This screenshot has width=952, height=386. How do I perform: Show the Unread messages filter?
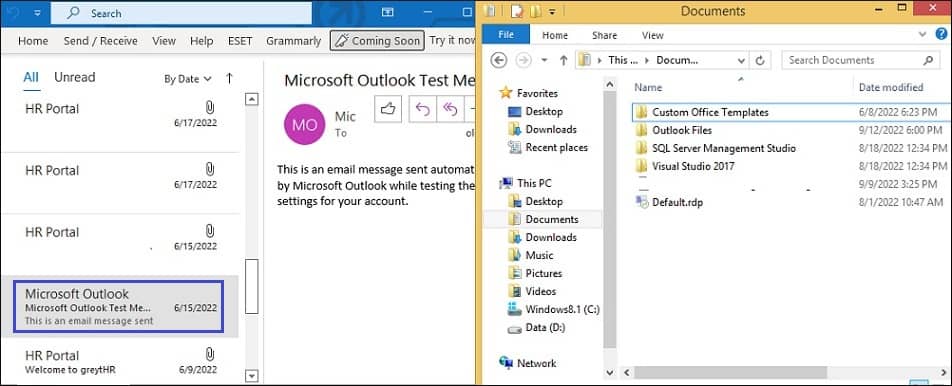click(x=75, y=77)
